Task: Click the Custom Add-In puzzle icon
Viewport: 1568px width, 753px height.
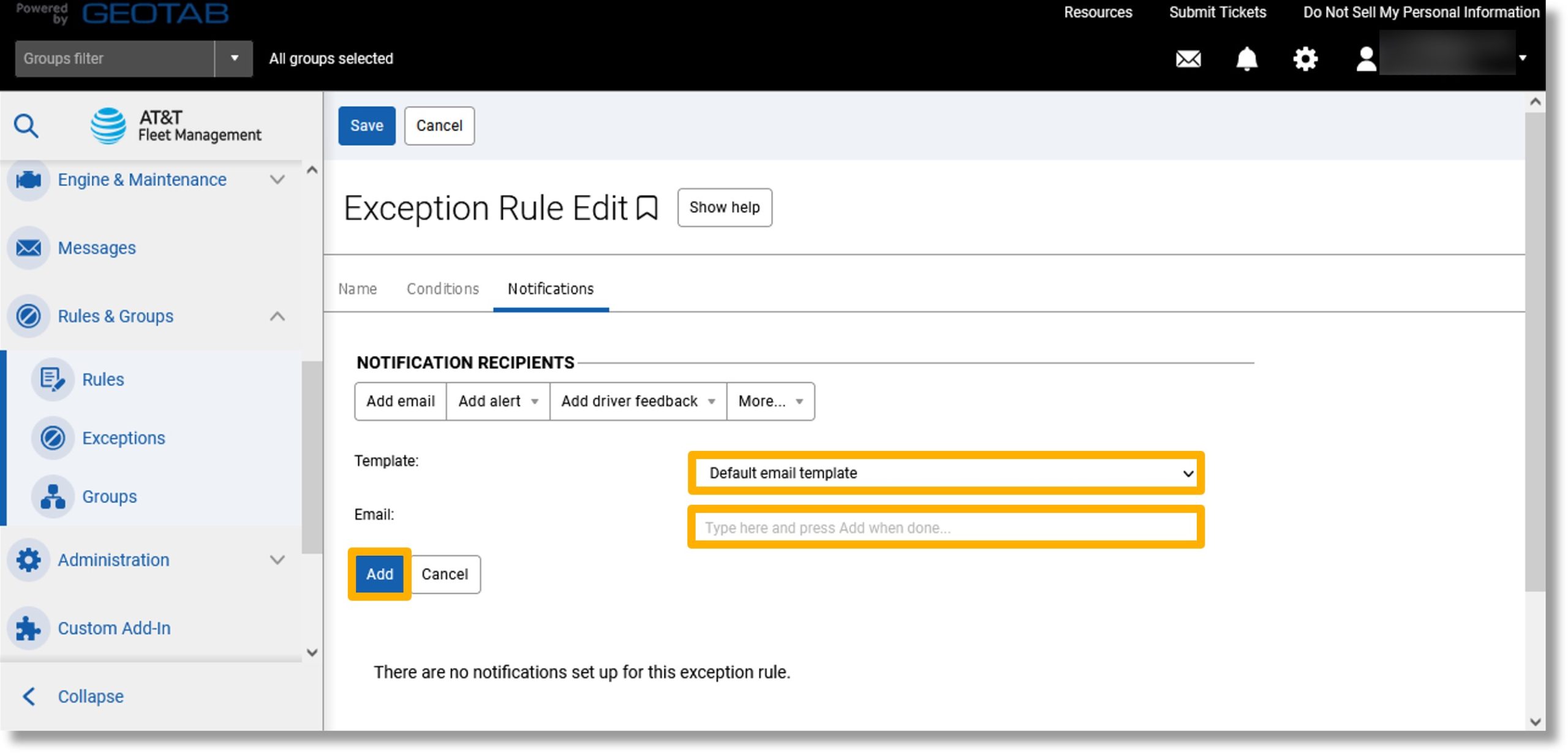Action: 29,628
